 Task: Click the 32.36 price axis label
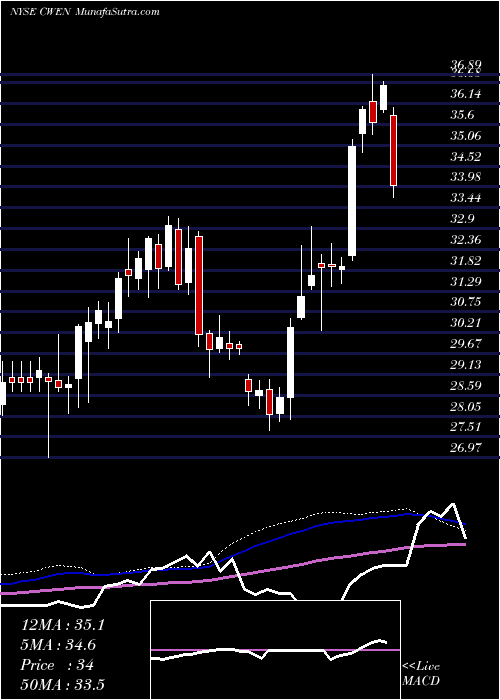[466, 240]
